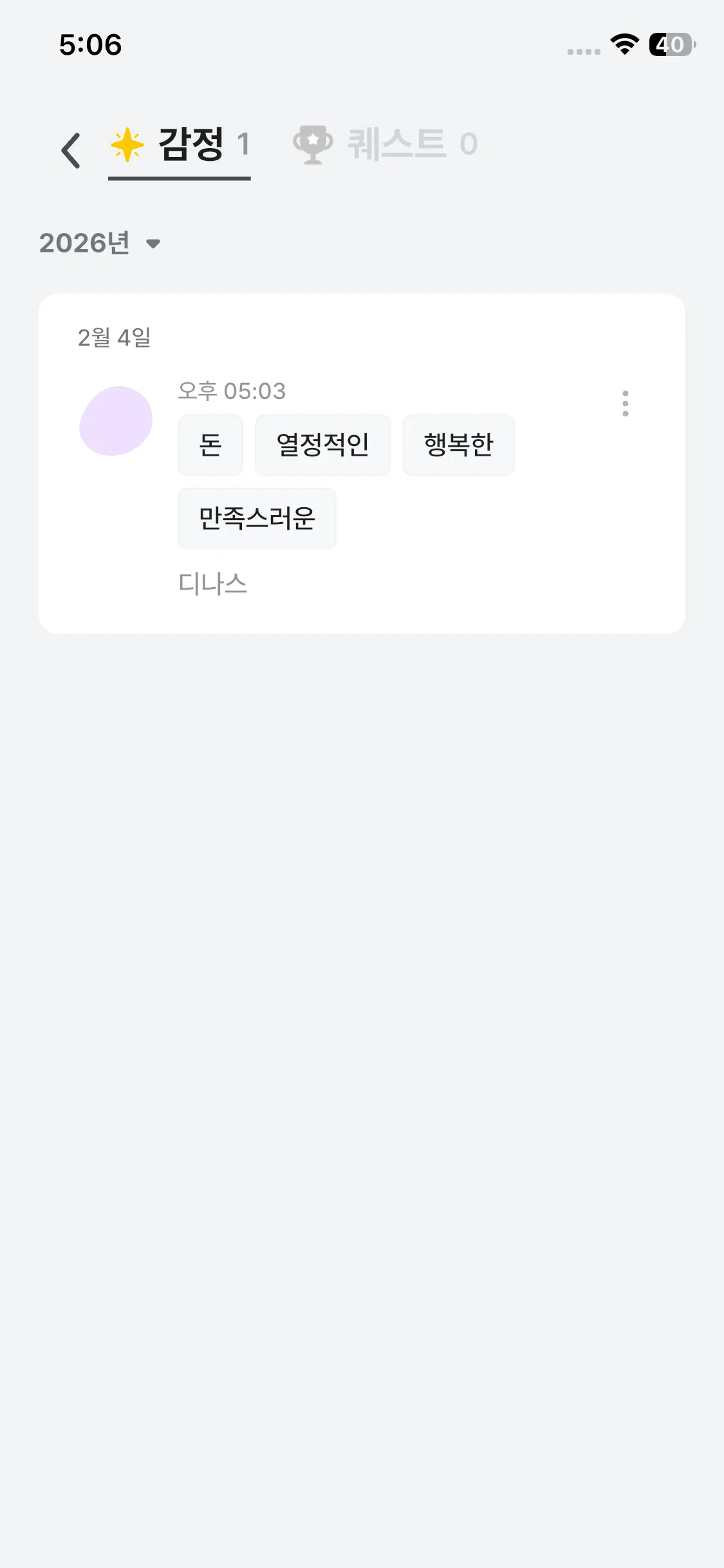Viewport: 724px width, 1568px height.
Task: Open the three-dot entry options menu
Action: tap(625, 404)
